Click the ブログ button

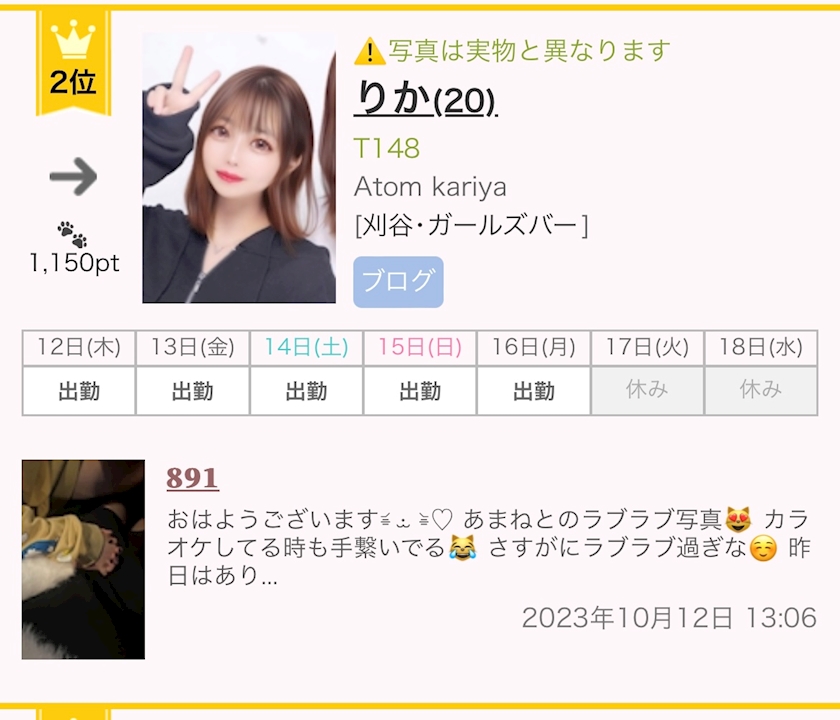[398, 282]
